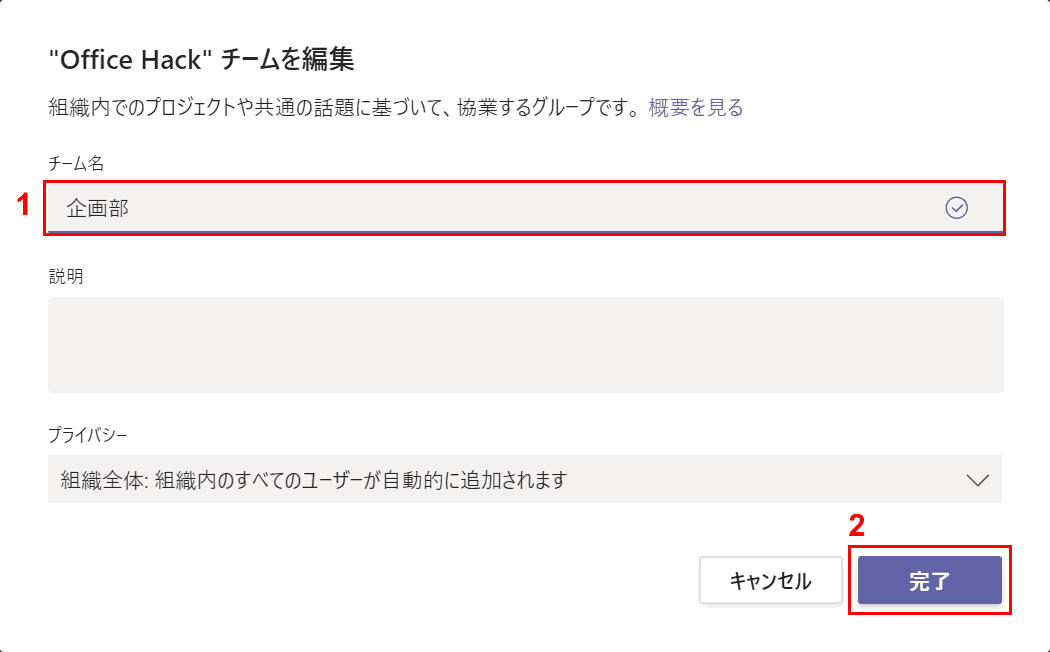Viewport: 1050px width, 652px height.
Task: Click the "Office Hack" チームを編集 dialog title
Action: pos(201,60)
